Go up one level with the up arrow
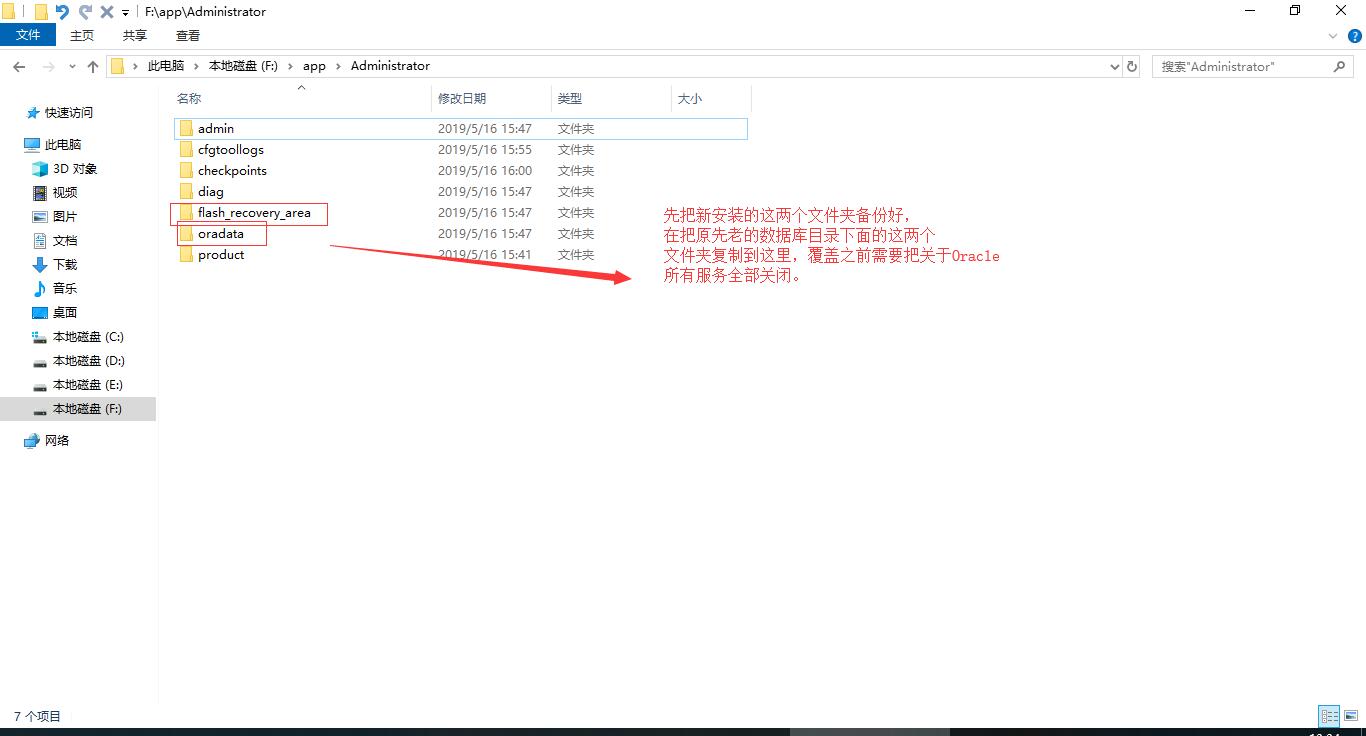The image size is (1366, 736). pos(93,66)
